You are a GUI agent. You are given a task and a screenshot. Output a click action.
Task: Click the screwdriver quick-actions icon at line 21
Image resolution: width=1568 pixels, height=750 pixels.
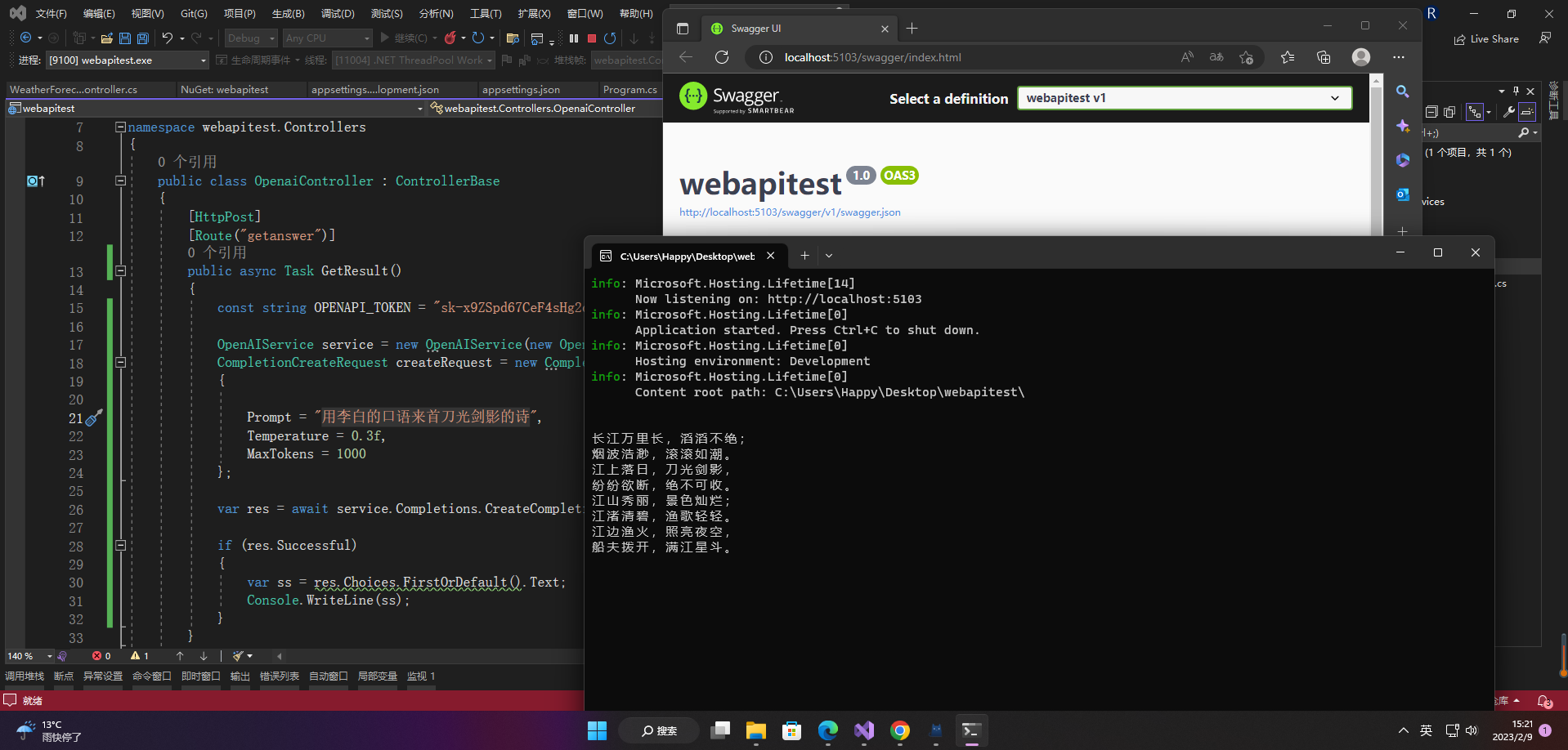(94, 417)
